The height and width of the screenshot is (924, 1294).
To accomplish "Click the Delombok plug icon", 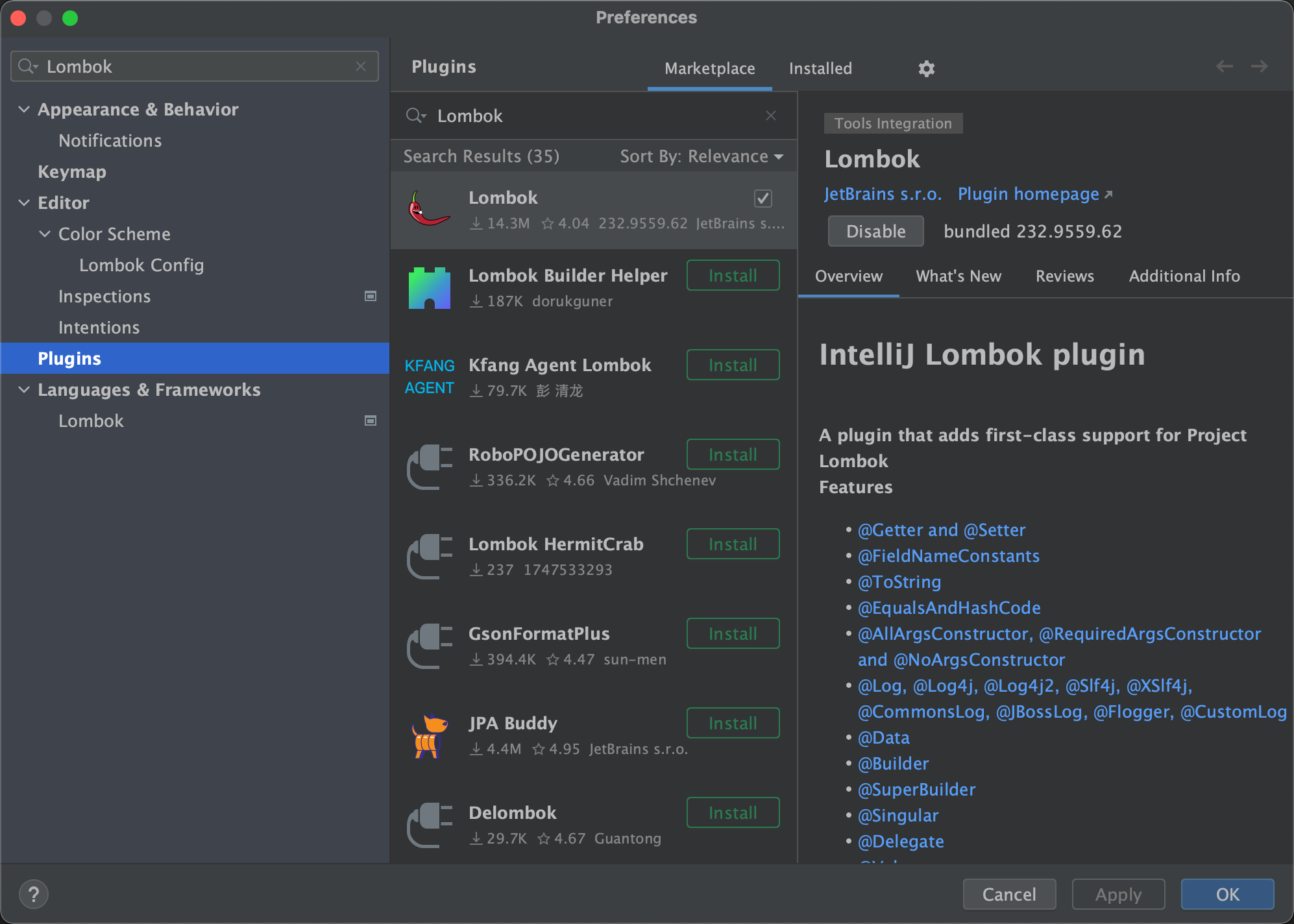I will [x=429, y=825].
